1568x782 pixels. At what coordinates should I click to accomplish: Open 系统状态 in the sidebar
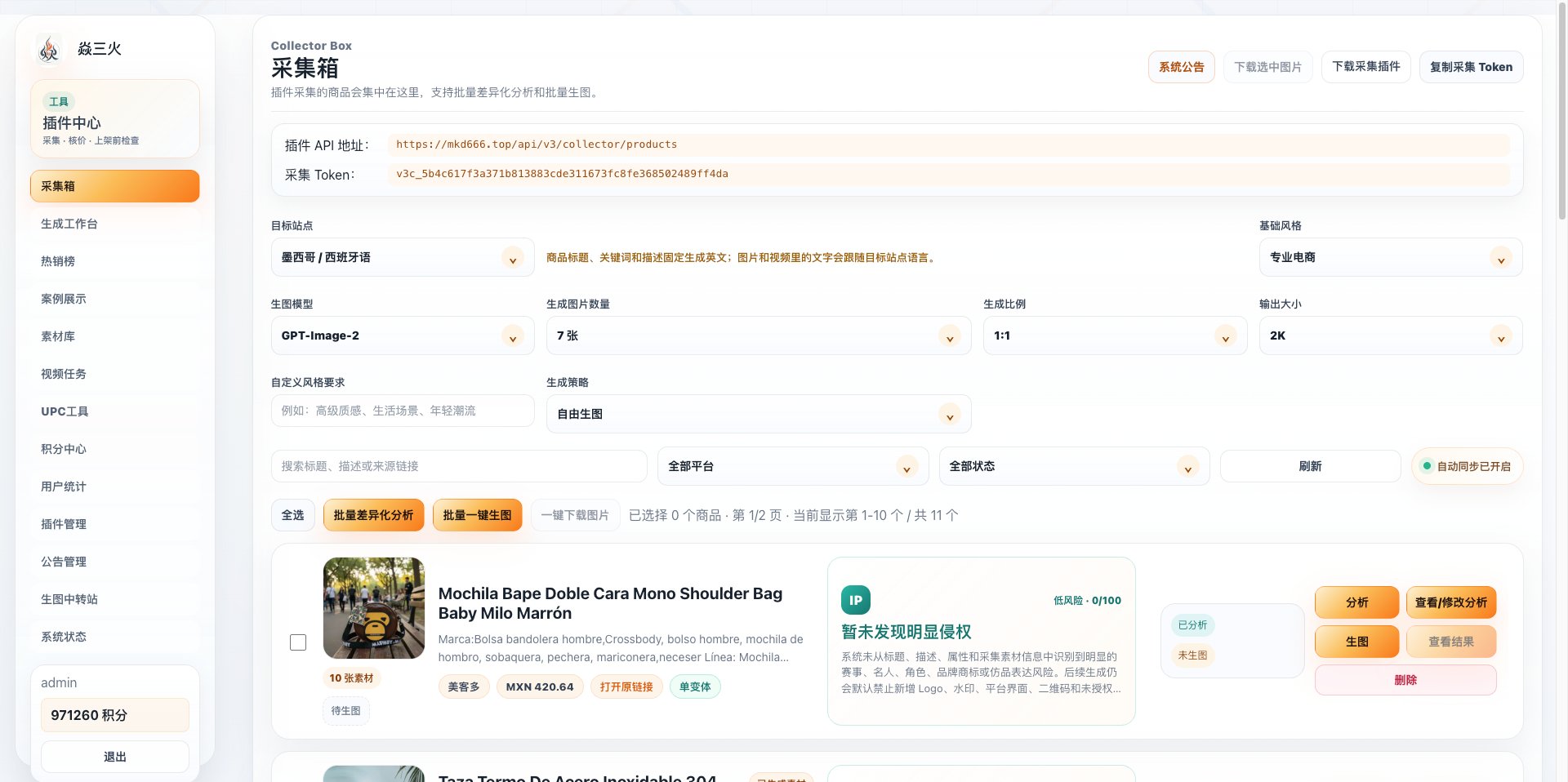114,637
